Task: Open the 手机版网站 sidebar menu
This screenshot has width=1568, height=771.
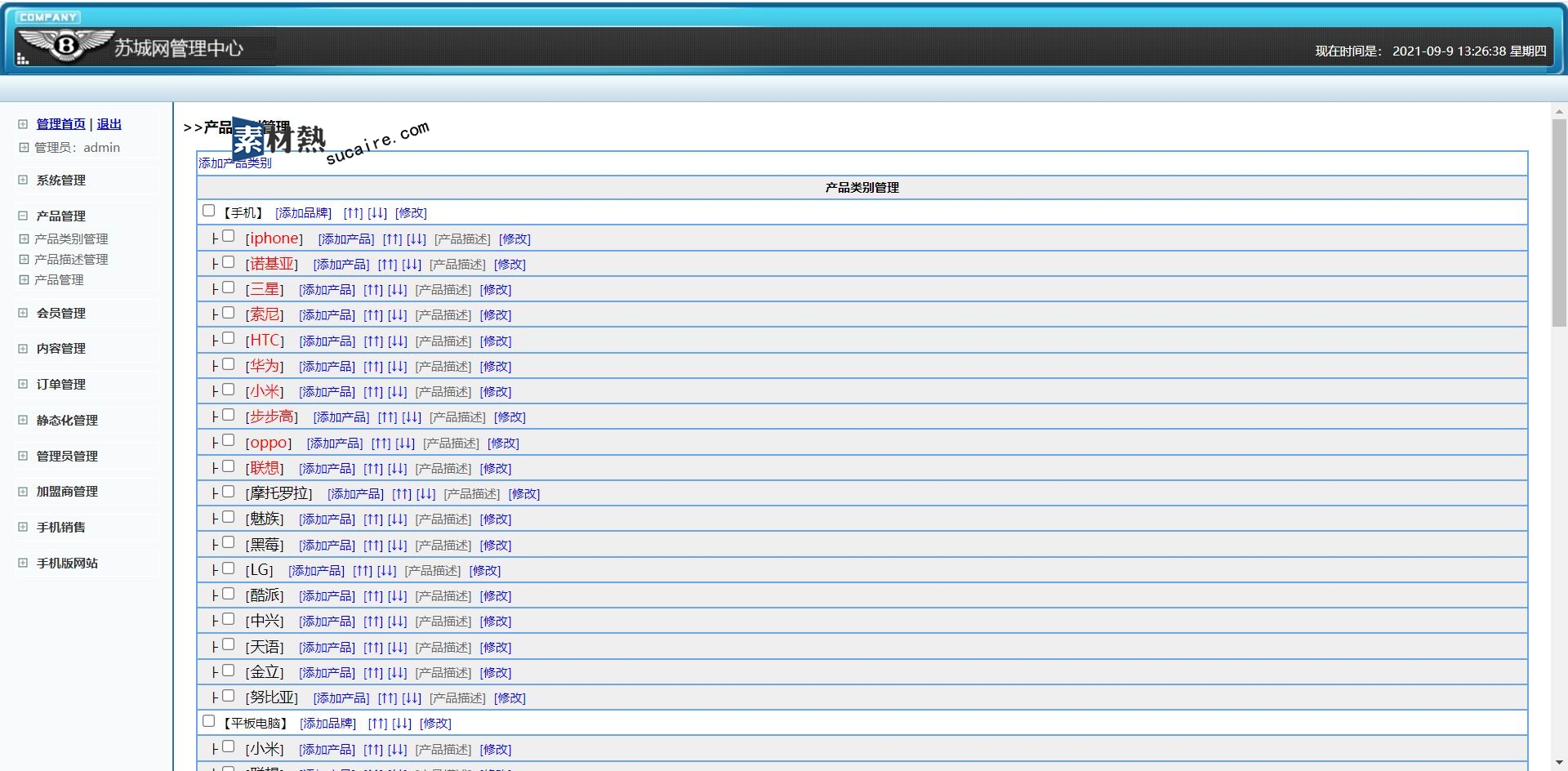Action: 67,563
